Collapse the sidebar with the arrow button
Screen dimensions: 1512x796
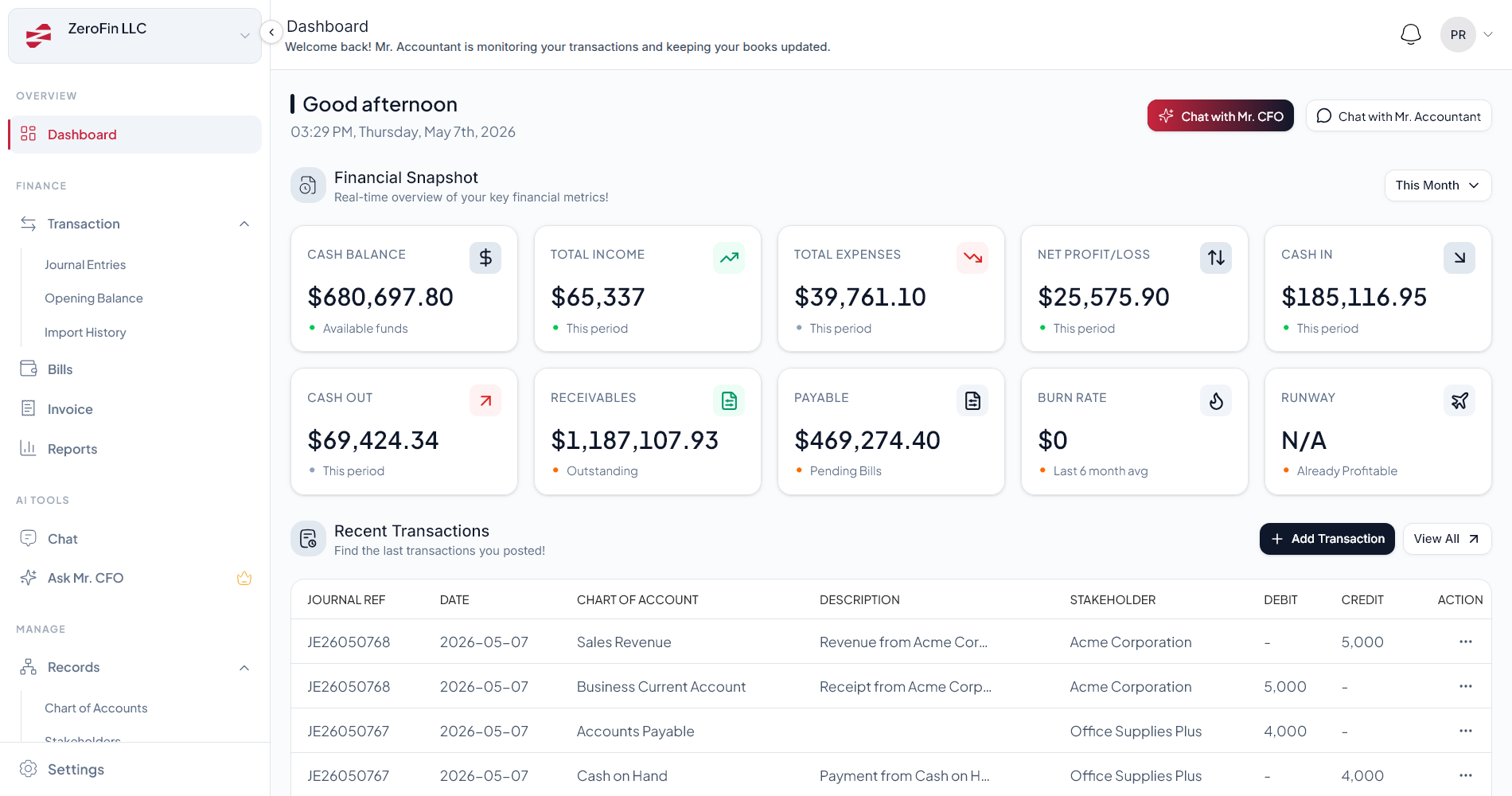(271, 32)
